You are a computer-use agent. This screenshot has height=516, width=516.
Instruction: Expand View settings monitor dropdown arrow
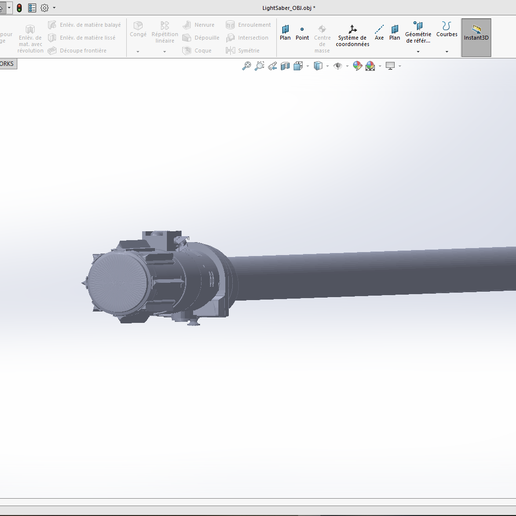400,66
